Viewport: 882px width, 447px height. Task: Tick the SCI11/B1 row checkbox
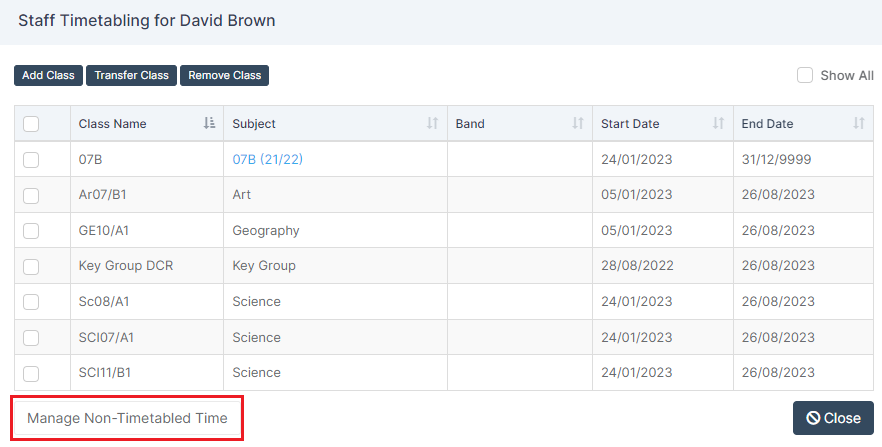(31, 373)
